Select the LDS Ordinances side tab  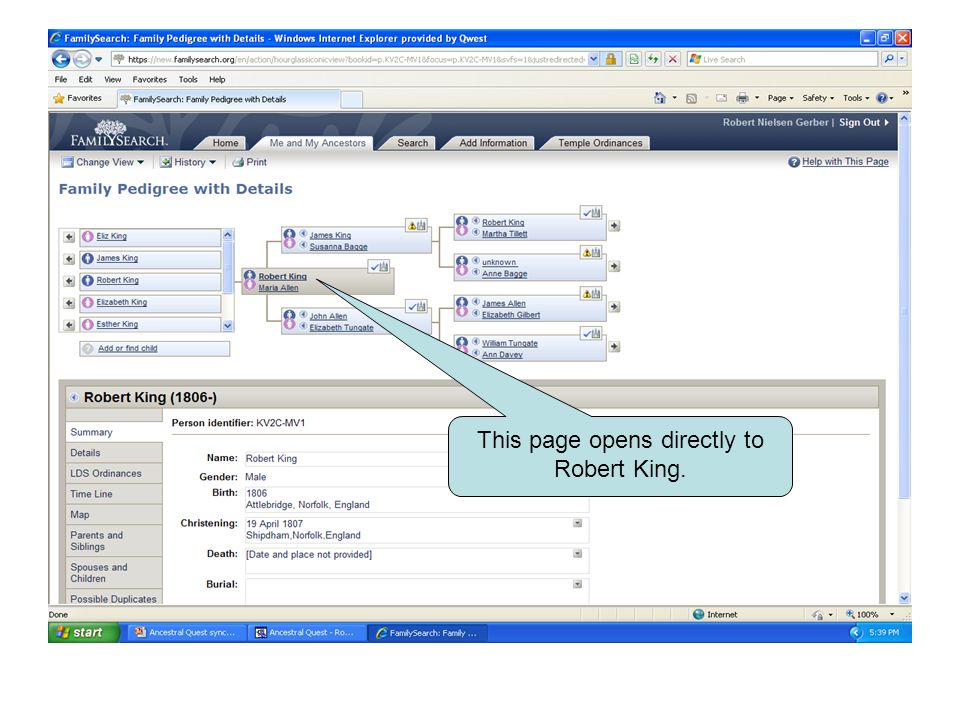pos(114,473)
